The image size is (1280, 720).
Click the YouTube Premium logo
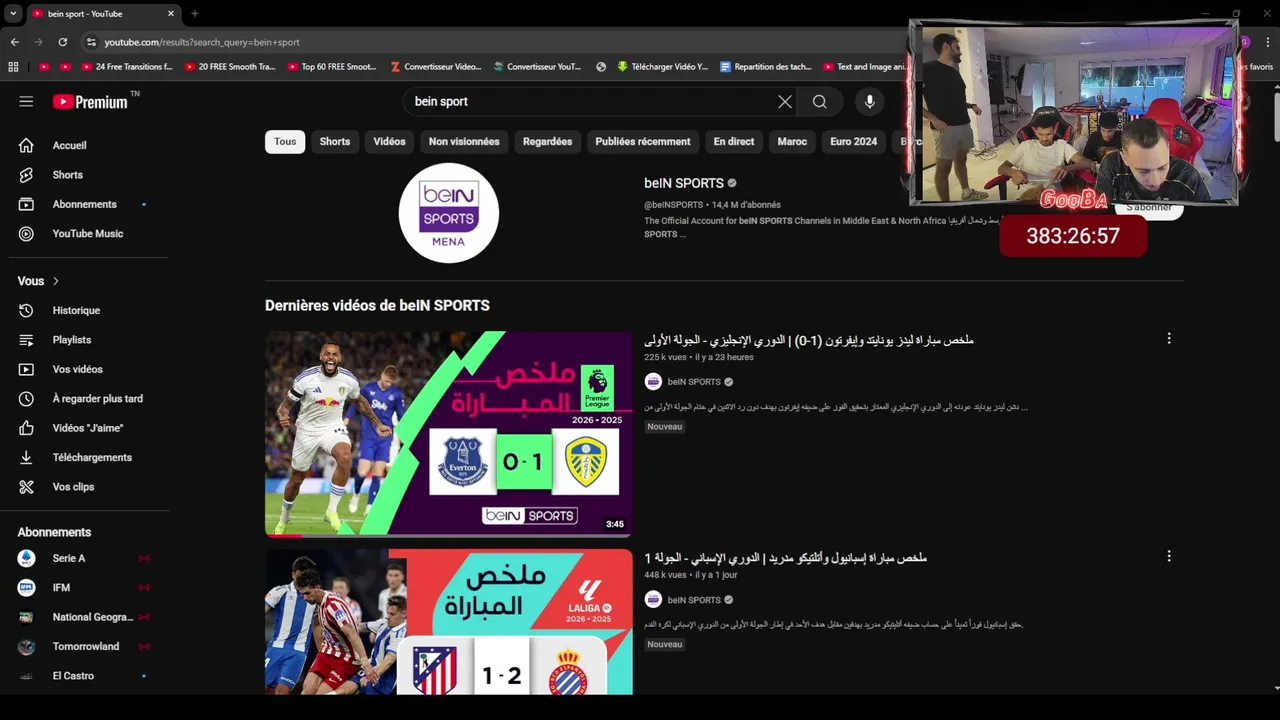click(90, 101)
